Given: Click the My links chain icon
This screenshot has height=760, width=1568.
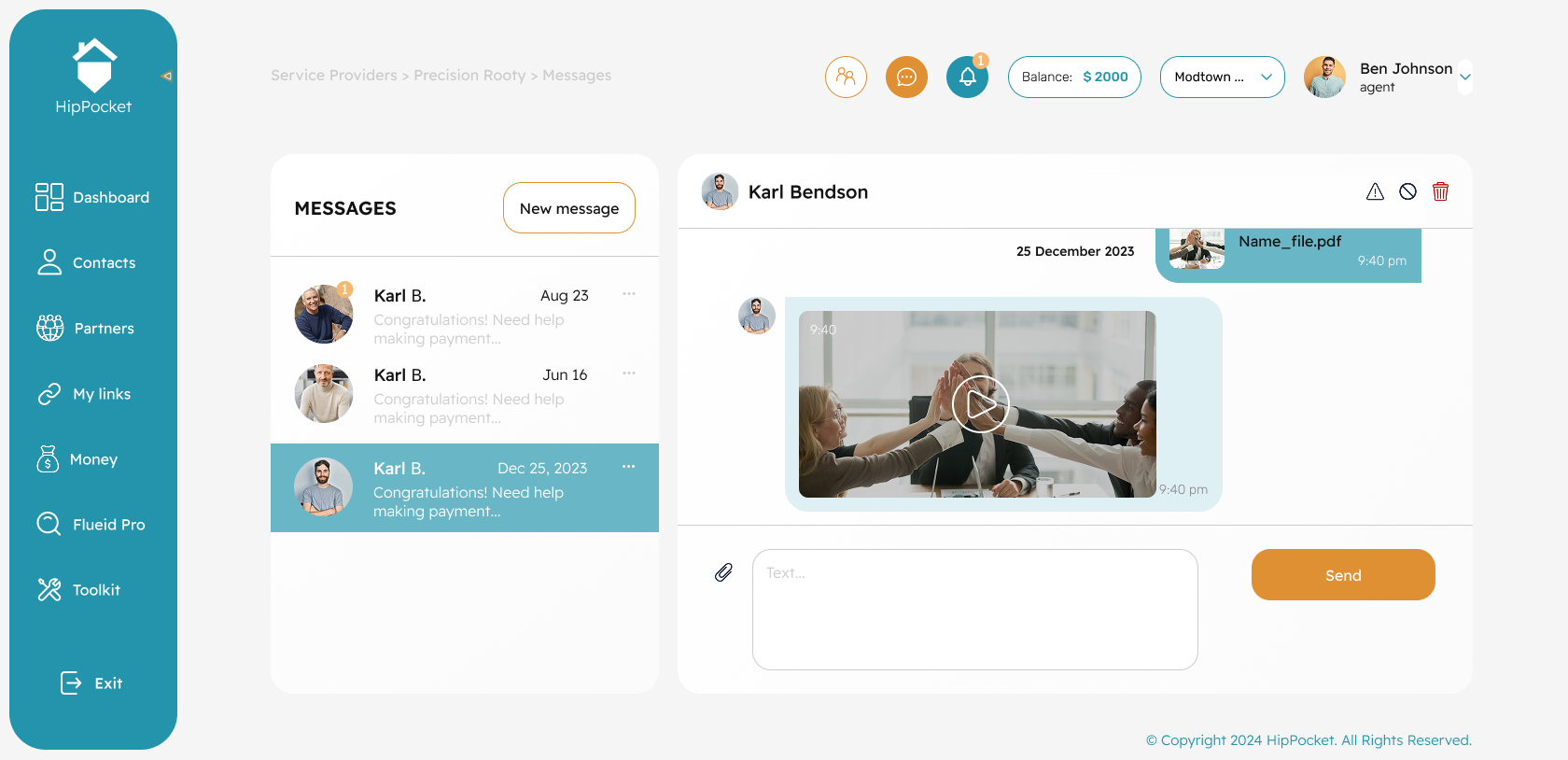Looking at the screenshot, I should (x=49, y=394).
